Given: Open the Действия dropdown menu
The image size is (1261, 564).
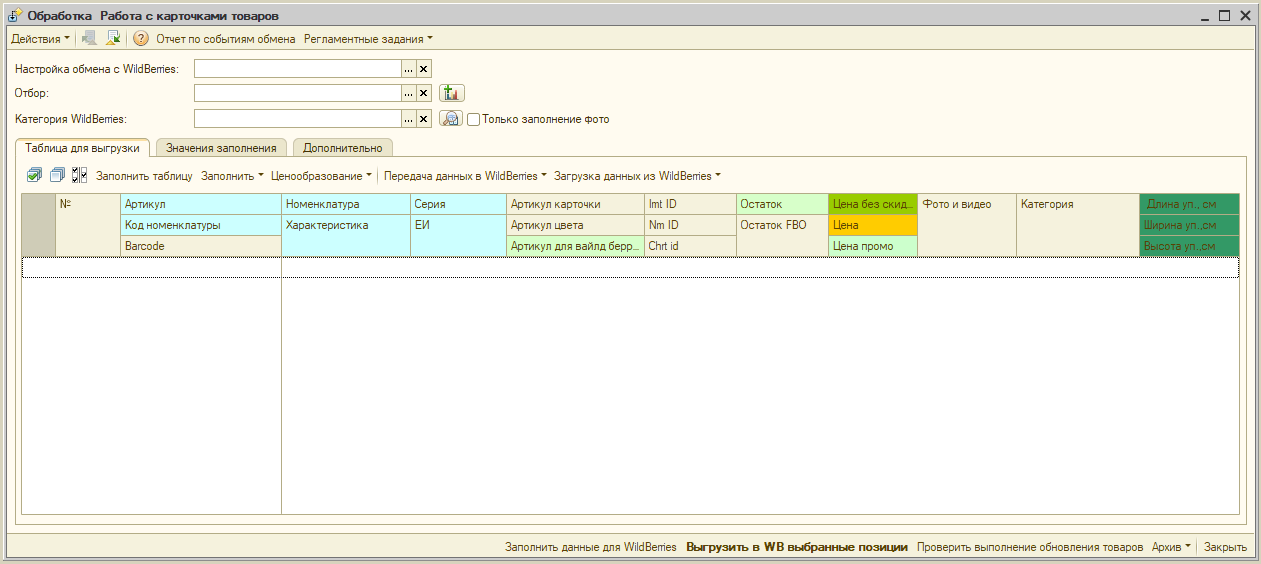Looking at the screenshot, I should [x=40, y=39].
